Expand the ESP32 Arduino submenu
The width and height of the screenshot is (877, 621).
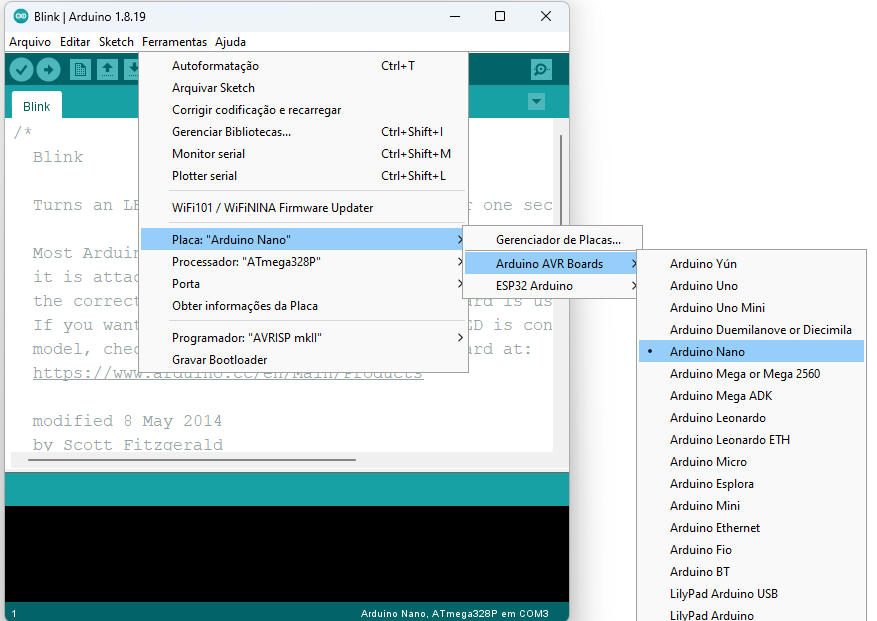click(x=553, y=286)
